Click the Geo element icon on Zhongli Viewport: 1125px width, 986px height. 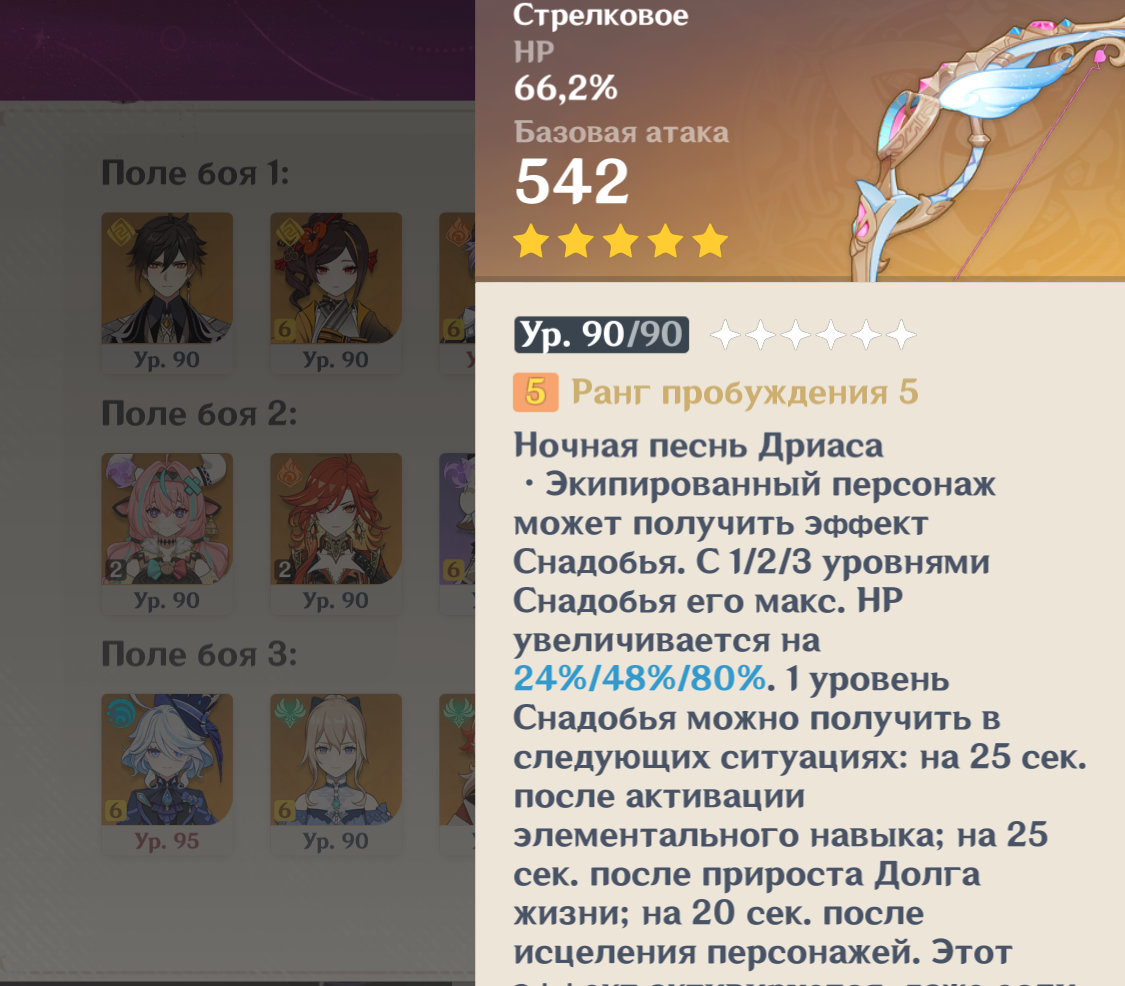[x=119, y=231]
